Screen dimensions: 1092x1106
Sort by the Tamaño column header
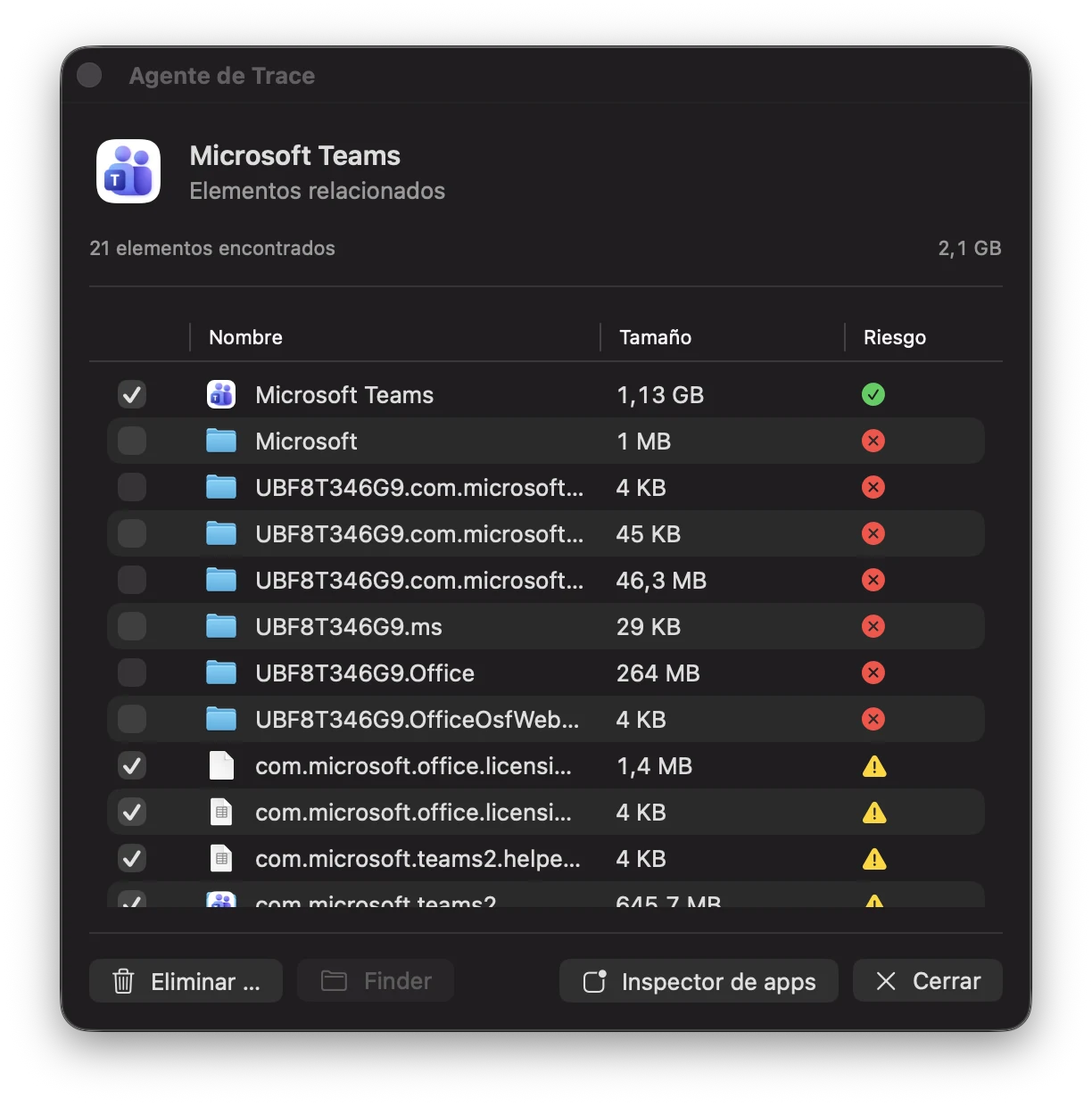(656, 337)
